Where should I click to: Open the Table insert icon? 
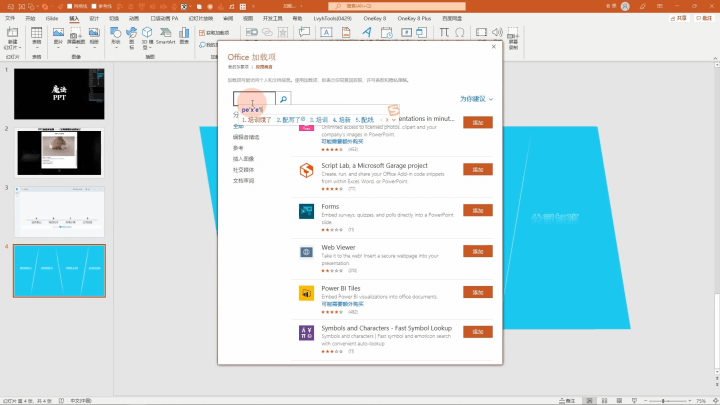click(36, 33)
